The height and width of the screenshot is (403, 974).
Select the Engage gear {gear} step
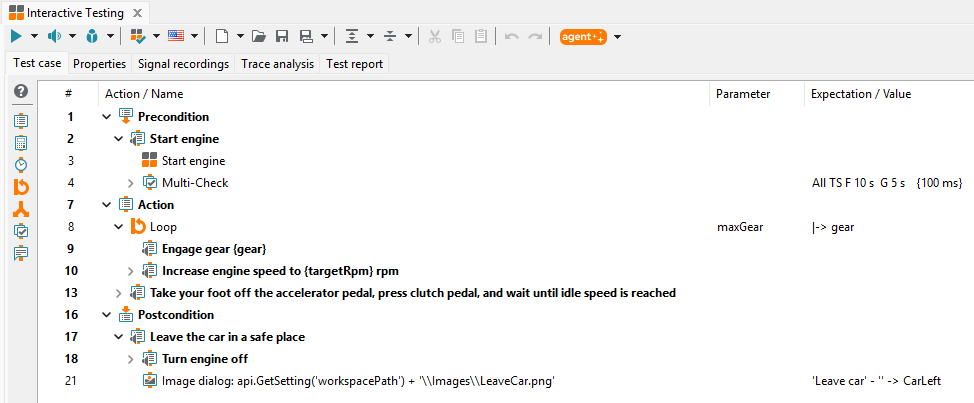pos(214,249)
